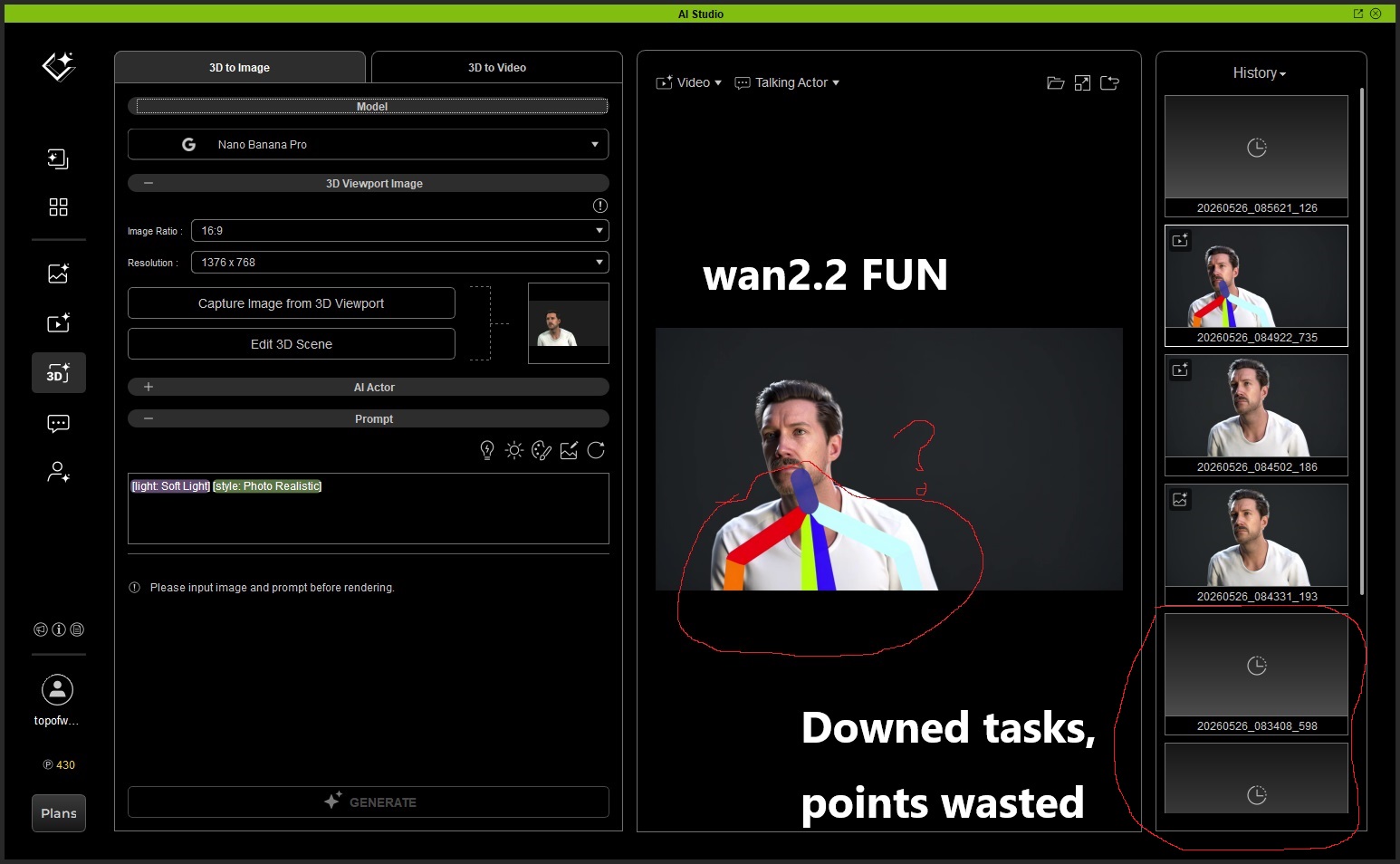Image resolution: width=1400 pixels, height=864 pixels.
Task: Open the 3D generation sidebar icon
Action: click(59, 372)
